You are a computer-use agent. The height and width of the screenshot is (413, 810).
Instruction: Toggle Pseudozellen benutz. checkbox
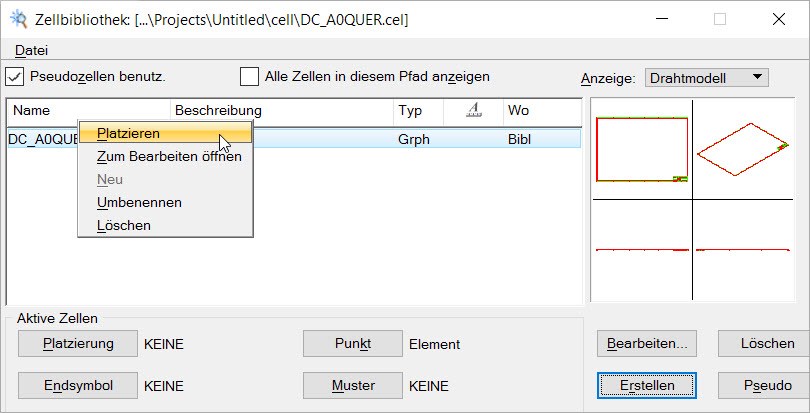click(14, 77)
